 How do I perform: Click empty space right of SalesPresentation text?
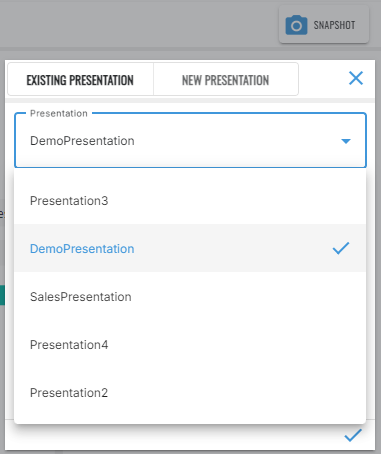point(248,296)
